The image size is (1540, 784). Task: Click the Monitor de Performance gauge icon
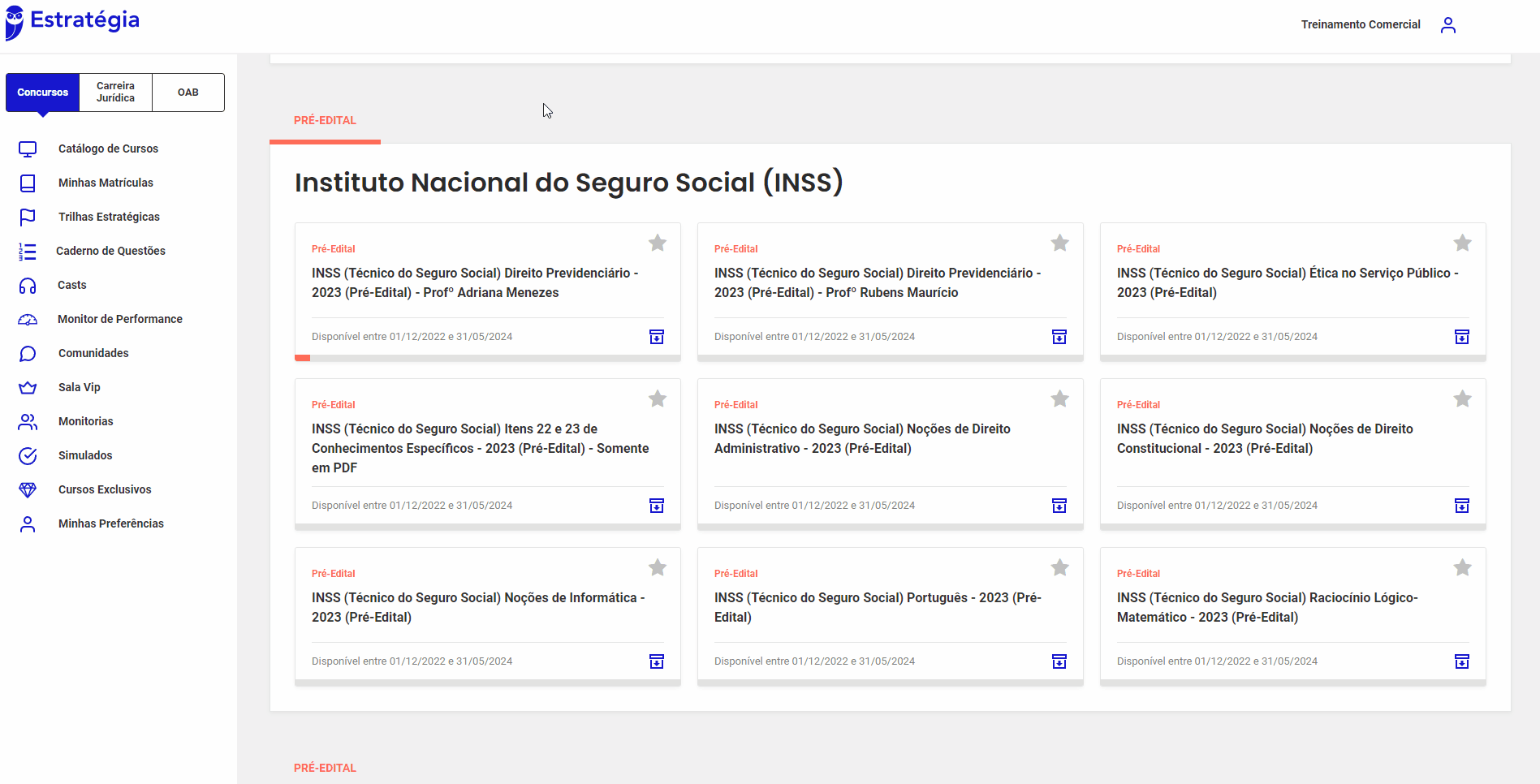tap(28, 319)
